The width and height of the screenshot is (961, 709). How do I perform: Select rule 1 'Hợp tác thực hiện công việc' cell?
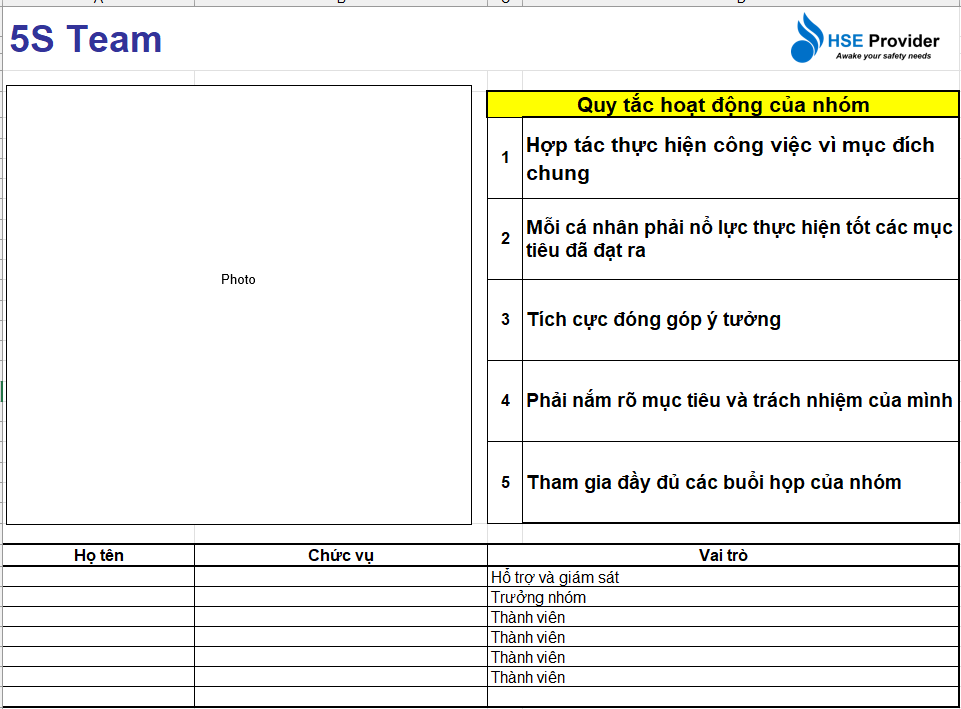pos(740,158)
